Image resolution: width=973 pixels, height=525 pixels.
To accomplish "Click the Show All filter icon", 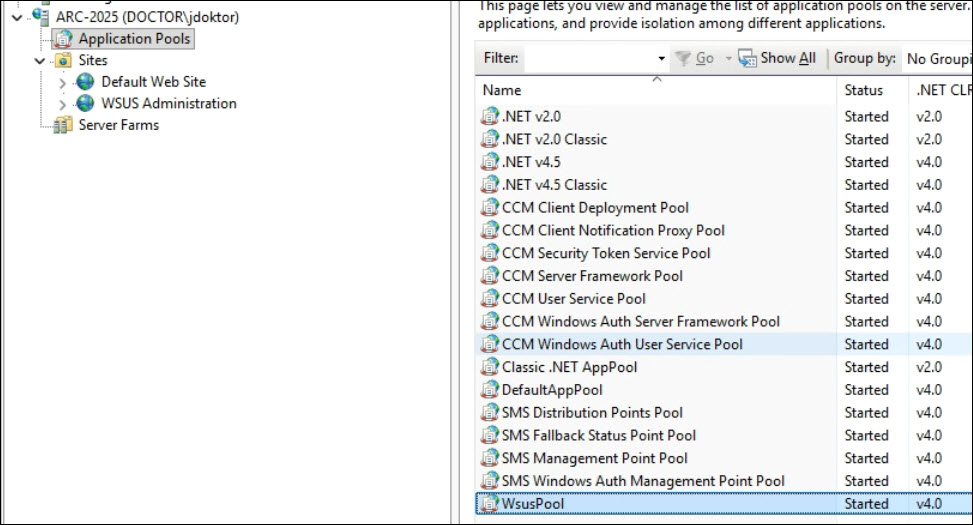I will [x=747, y=58].
